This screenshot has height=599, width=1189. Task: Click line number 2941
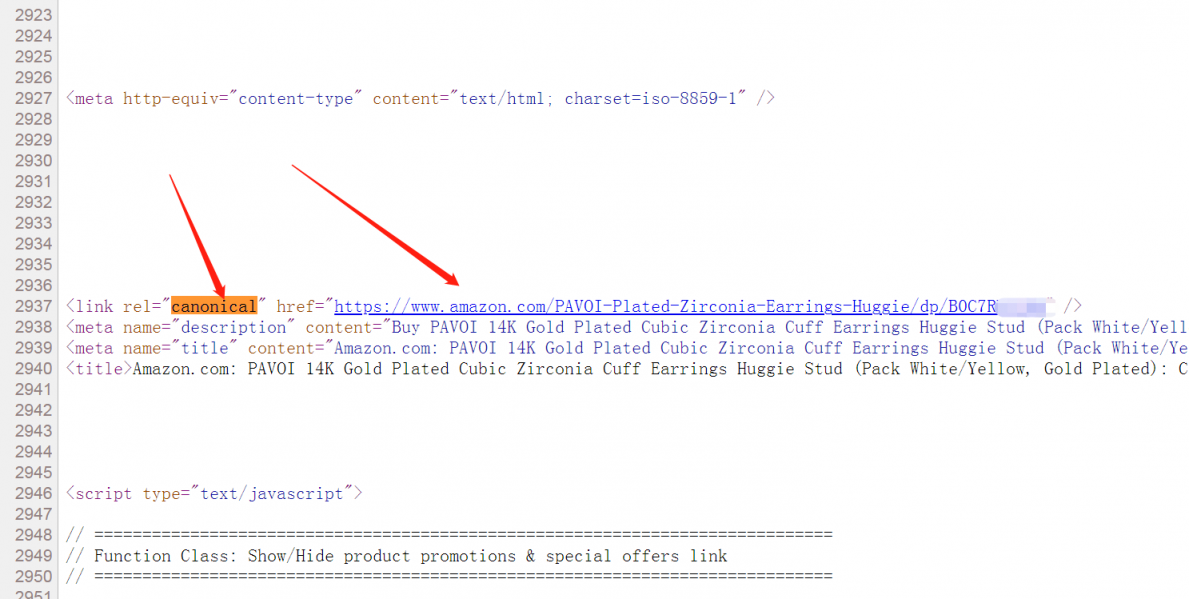33,390
